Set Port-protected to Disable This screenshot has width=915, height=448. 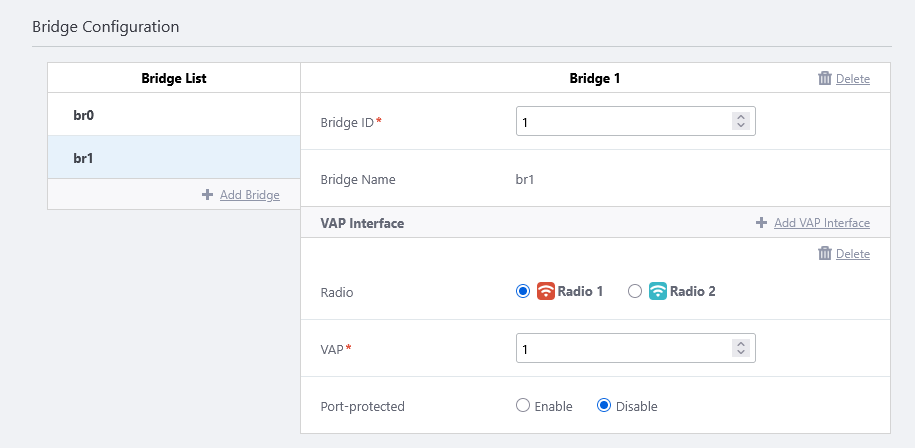click(603, 406)
